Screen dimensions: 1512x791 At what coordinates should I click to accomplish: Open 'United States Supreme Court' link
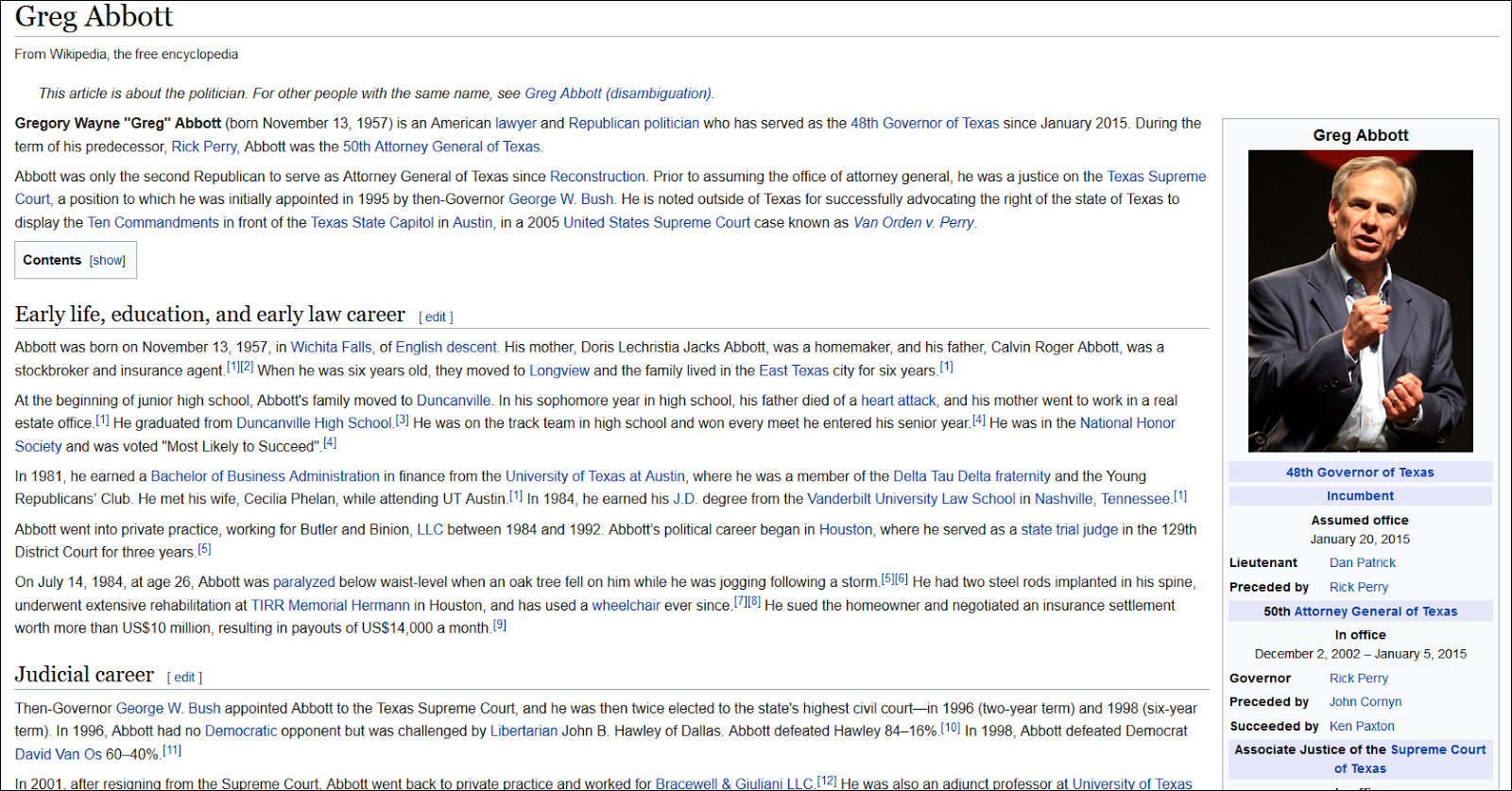[657, 223]
